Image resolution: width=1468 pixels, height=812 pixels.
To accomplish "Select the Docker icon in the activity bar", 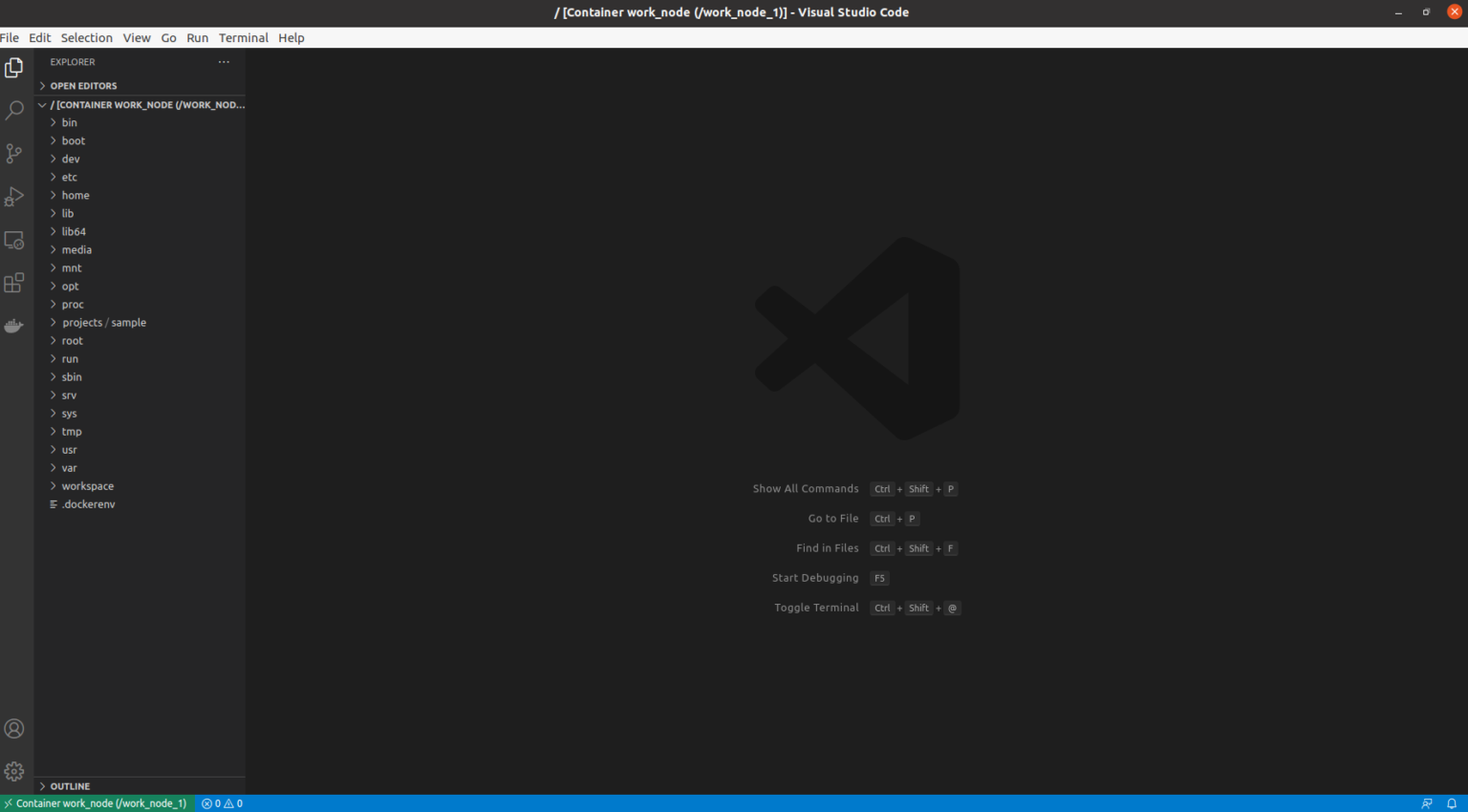I will 14,325.
